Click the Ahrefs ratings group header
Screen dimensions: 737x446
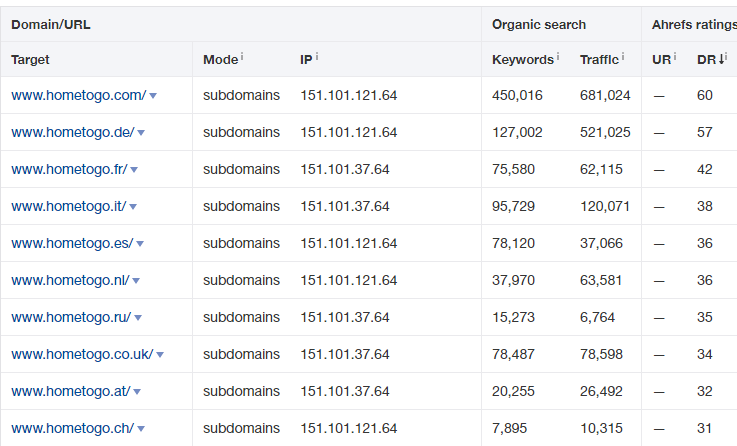(x=694, y=24)
